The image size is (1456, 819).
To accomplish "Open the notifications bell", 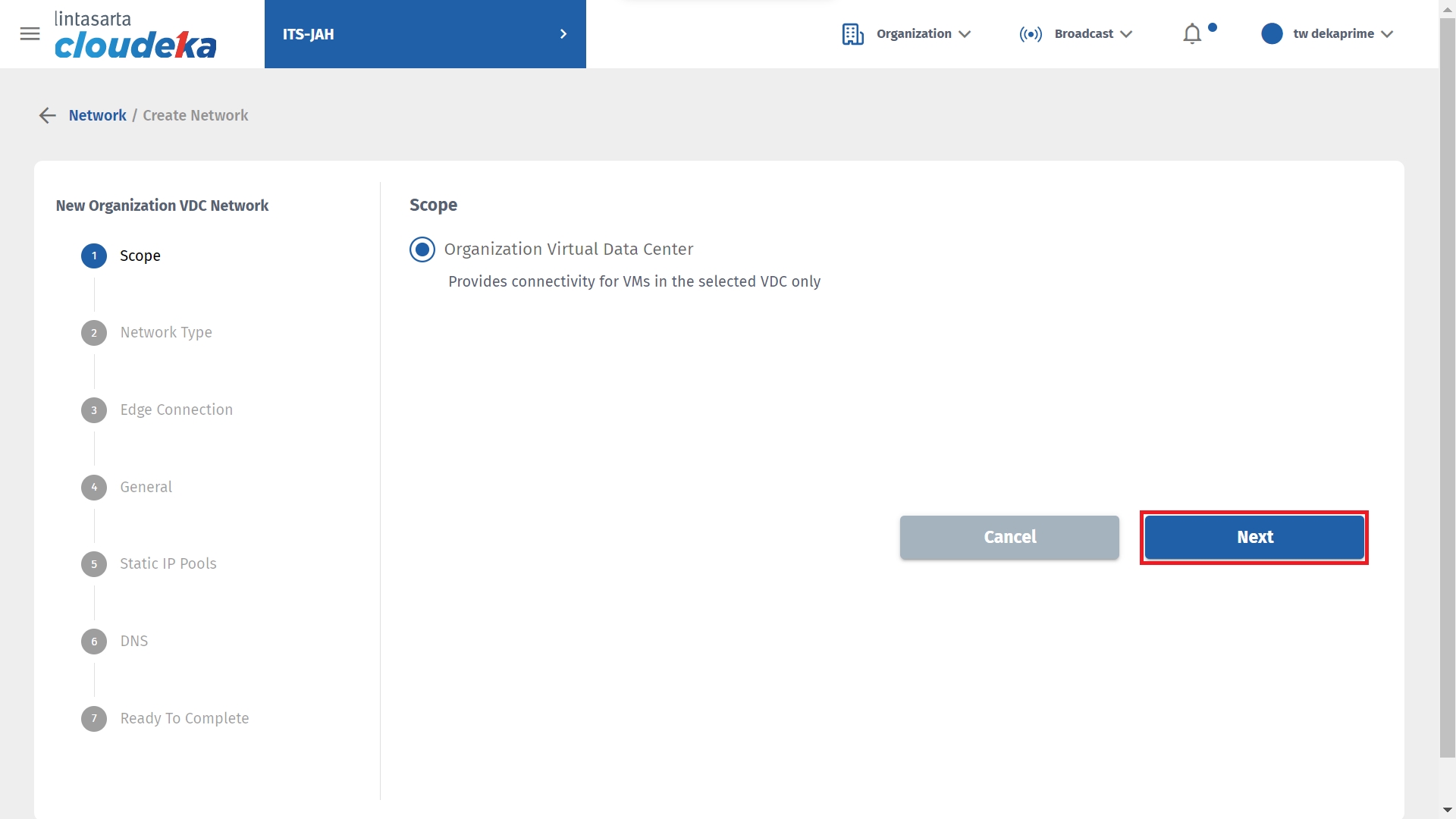I will pyautogui.click(x=1192, y=34).
